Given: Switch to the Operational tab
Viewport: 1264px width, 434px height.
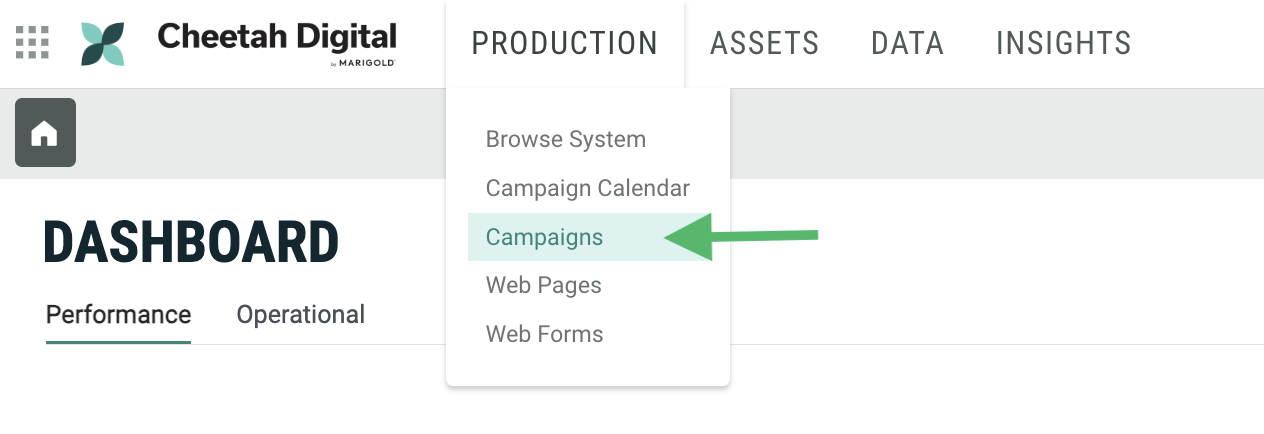Looking at the screenshot, I should pyautogui.click(x=300, y=314).
